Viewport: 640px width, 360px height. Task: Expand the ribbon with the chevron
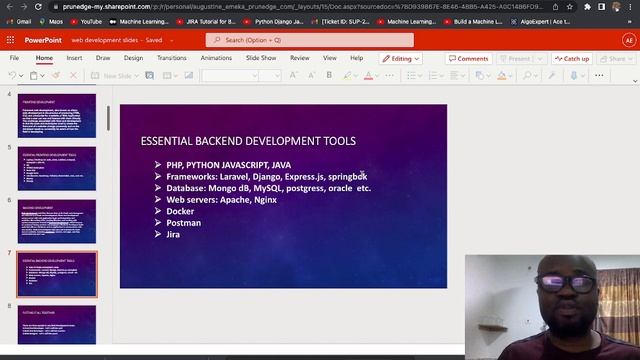tap(635, 81)
